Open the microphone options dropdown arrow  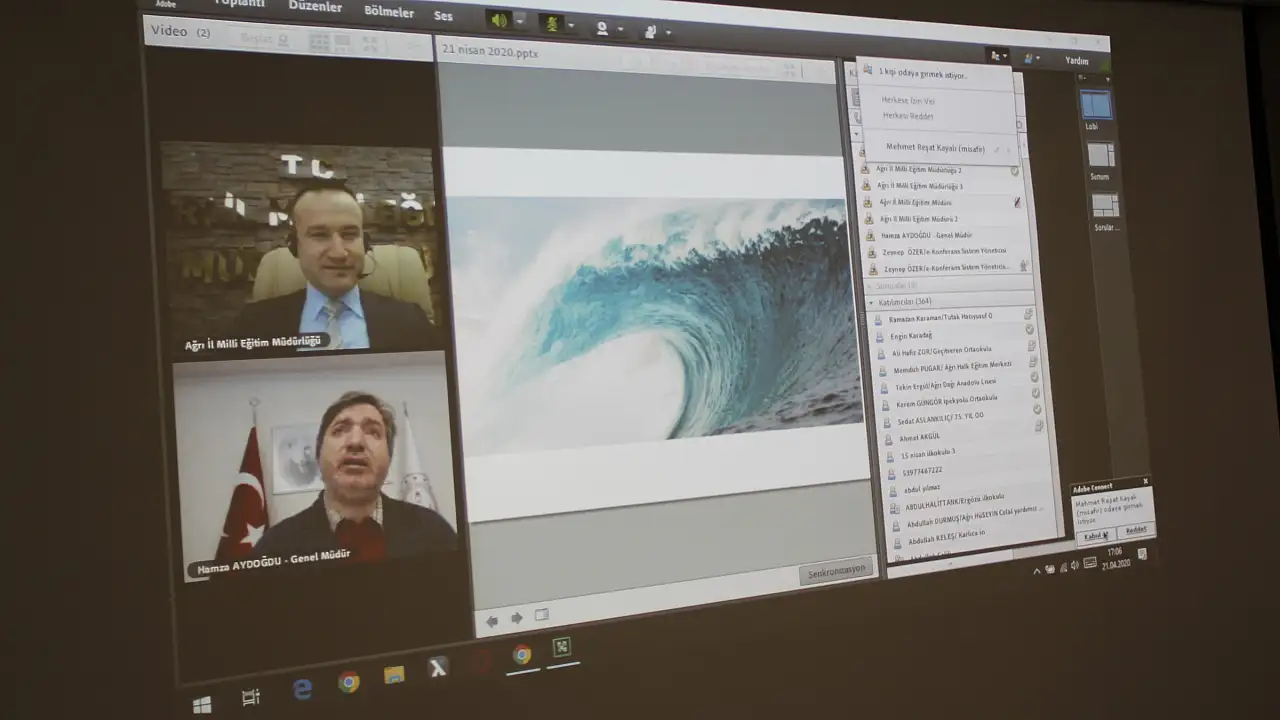tap(572, 25)
